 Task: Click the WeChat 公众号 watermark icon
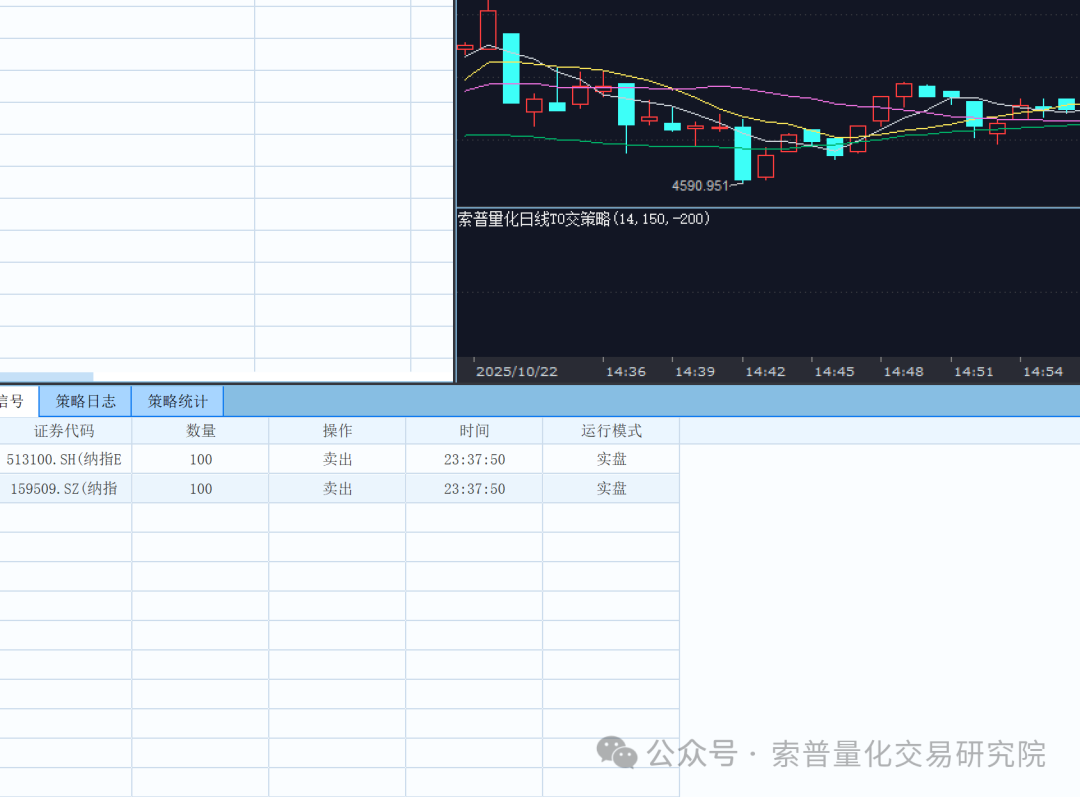(x=619, y=753)
